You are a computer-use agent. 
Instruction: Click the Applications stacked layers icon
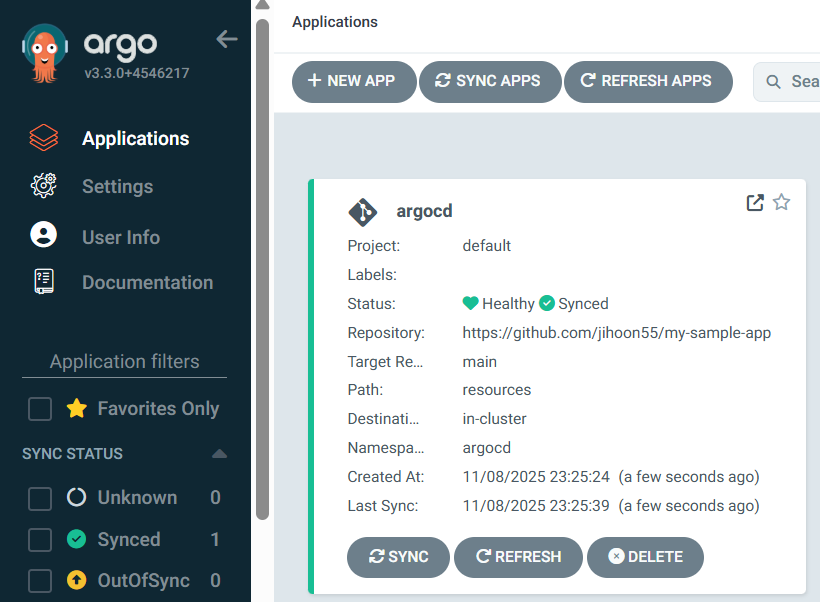tap(43, 138)
